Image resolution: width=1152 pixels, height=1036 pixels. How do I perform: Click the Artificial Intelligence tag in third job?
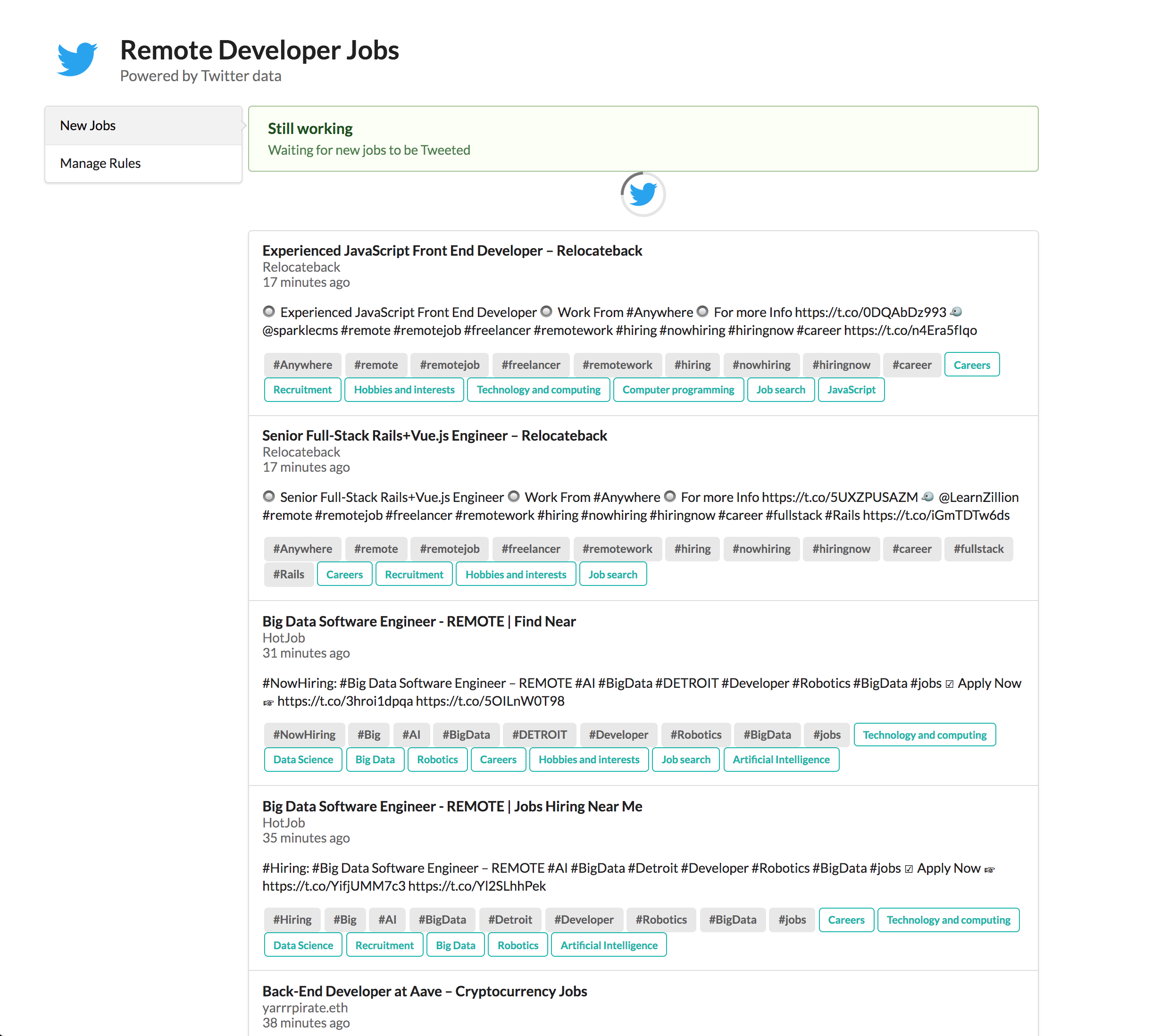pos(781,760)
